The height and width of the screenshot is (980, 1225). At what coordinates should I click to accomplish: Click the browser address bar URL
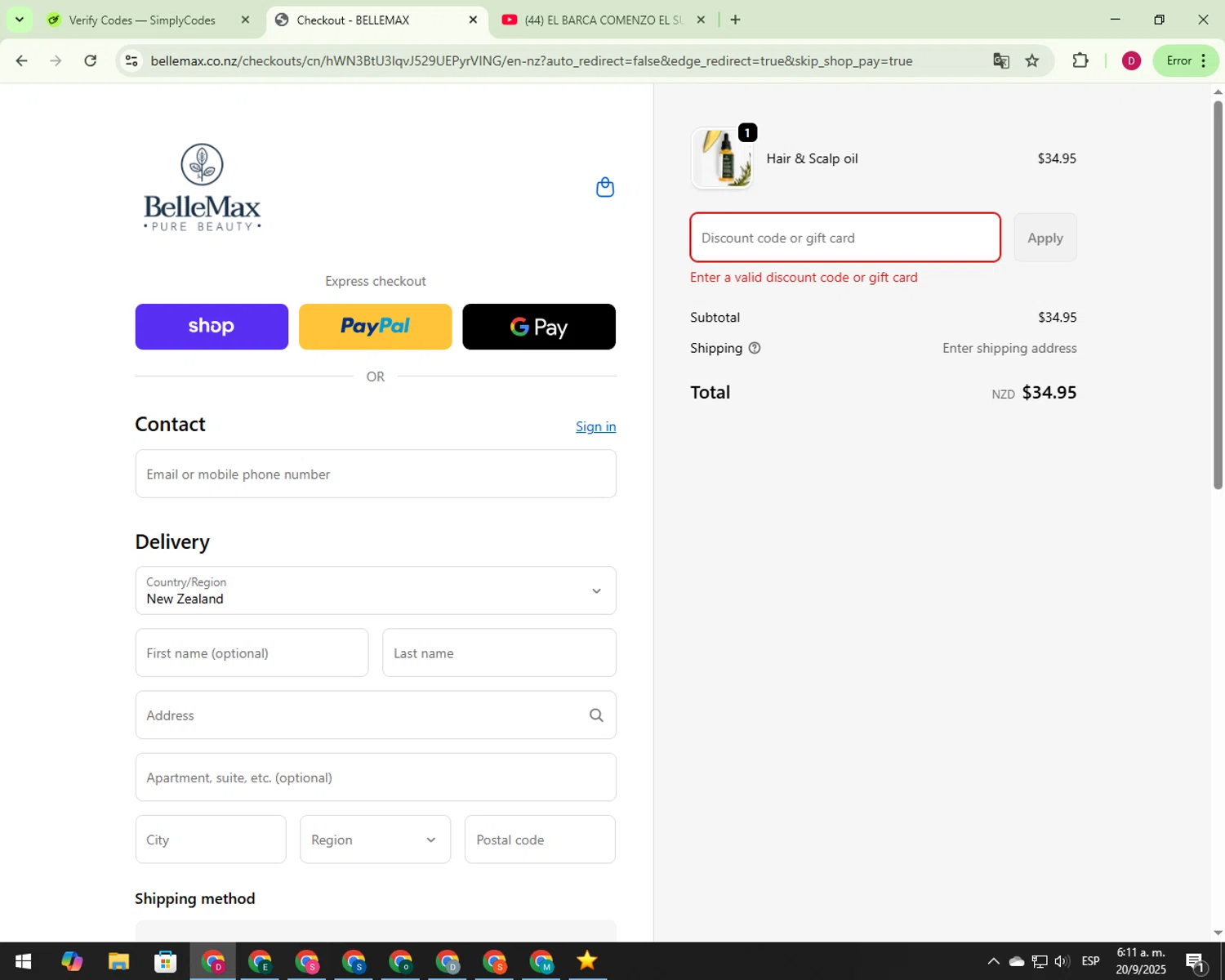(x=531, y=60)
